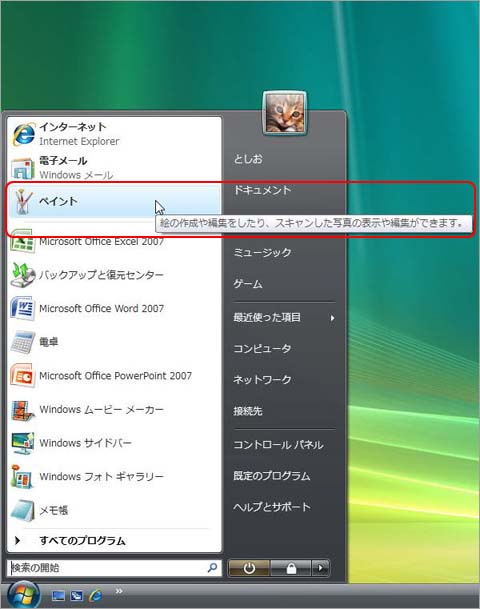480x609 pixels.
Task: Click the power button icon
Action: (249, 569)
